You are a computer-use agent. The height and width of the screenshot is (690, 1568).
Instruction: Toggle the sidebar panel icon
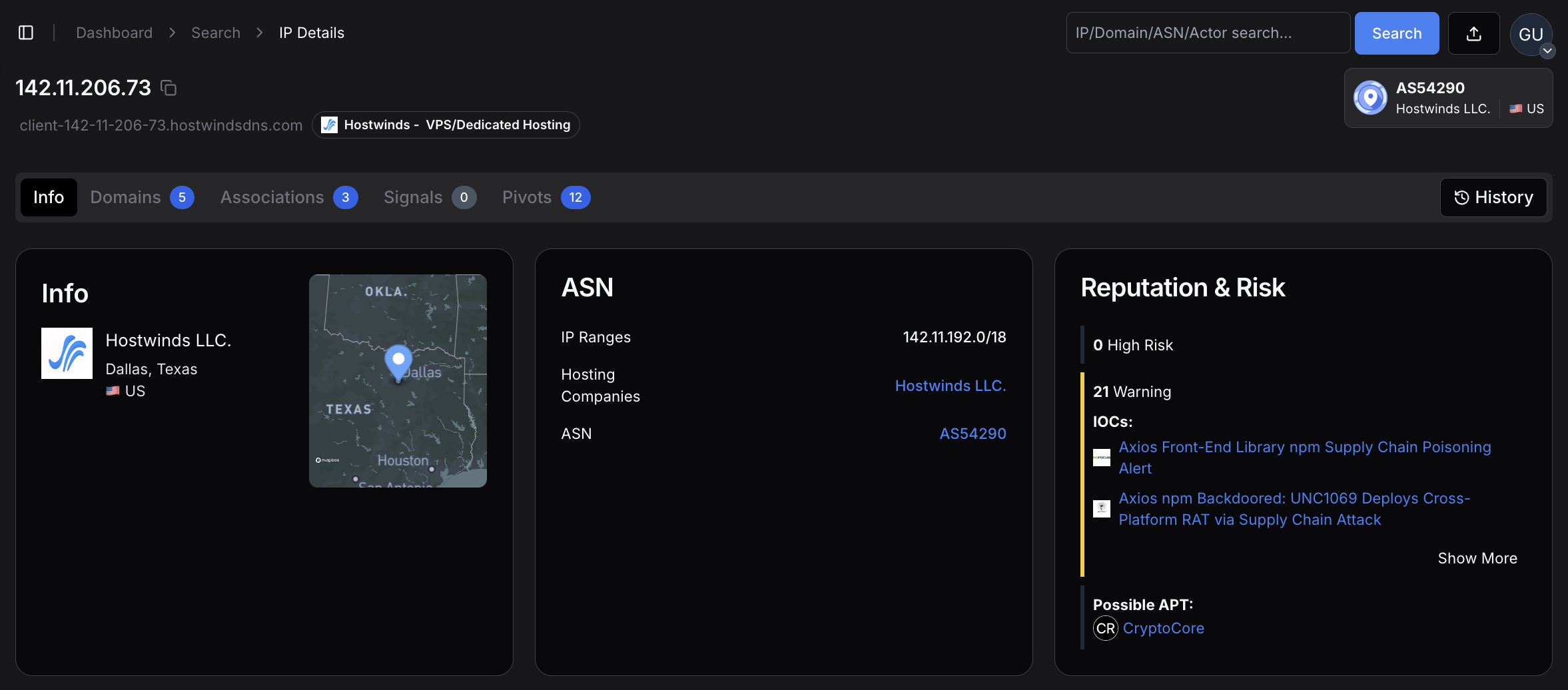tap(26, 33)
